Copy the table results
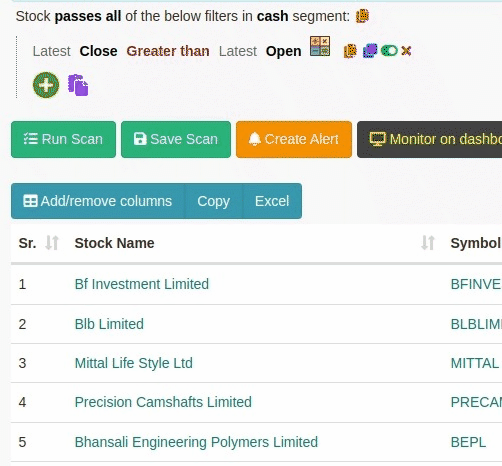Image resolution: width=502 pixels, height=466 pixels. pos(213,201)
